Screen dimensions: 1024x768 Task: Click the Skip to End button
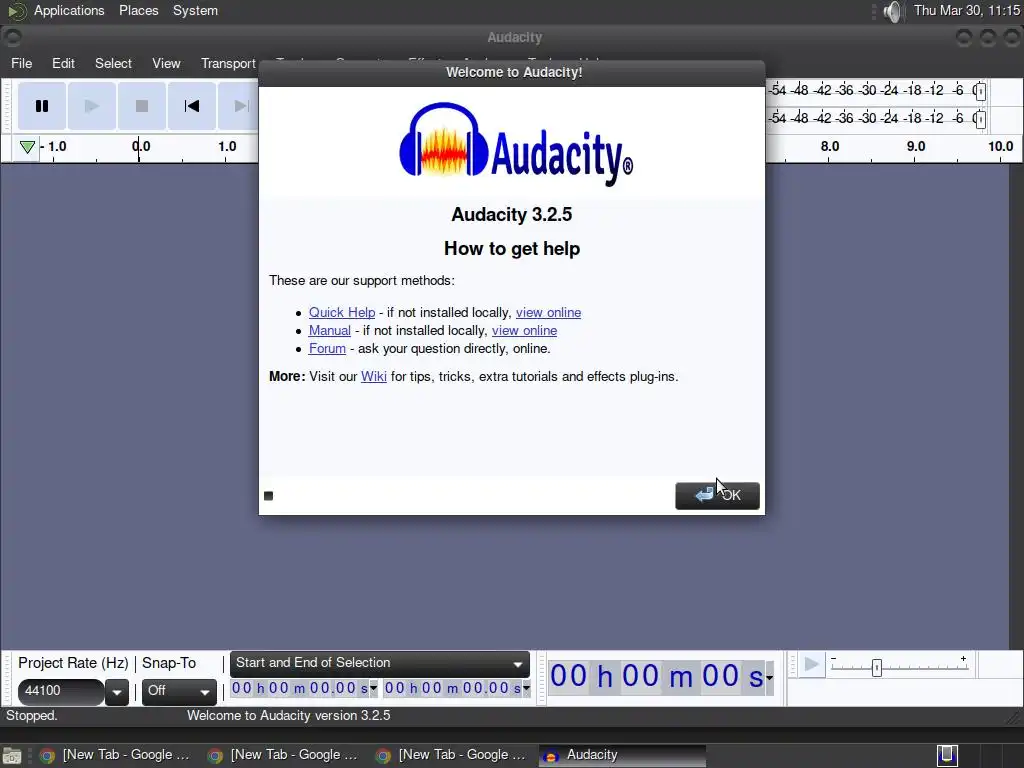[x=239, y=106]
